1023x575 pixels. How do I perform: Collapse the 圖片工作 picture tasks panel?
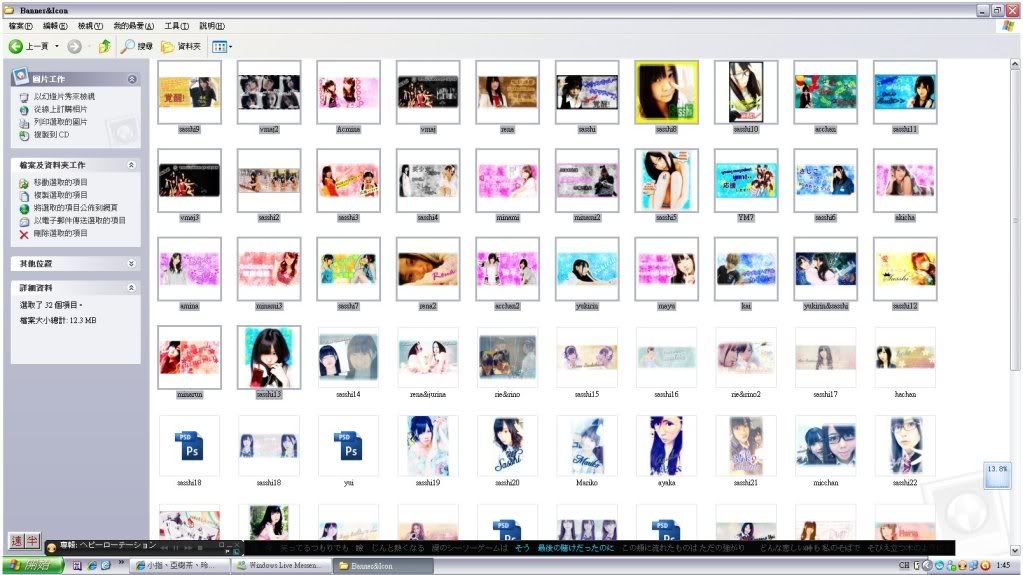[x=132, y=78]
